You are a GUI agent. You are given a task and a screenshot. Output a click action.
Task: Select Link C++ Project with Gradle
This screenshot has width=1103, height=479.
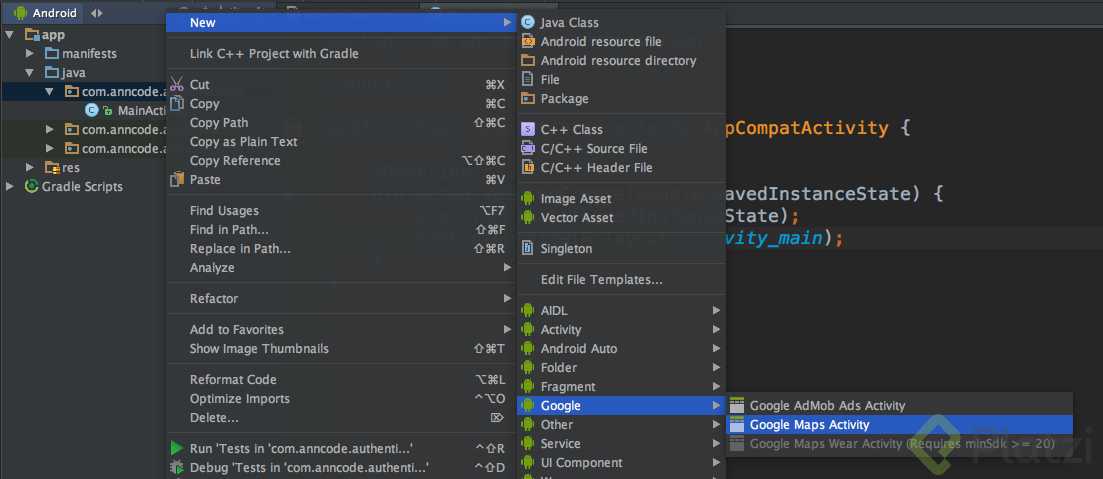click(x=341, y=53)
